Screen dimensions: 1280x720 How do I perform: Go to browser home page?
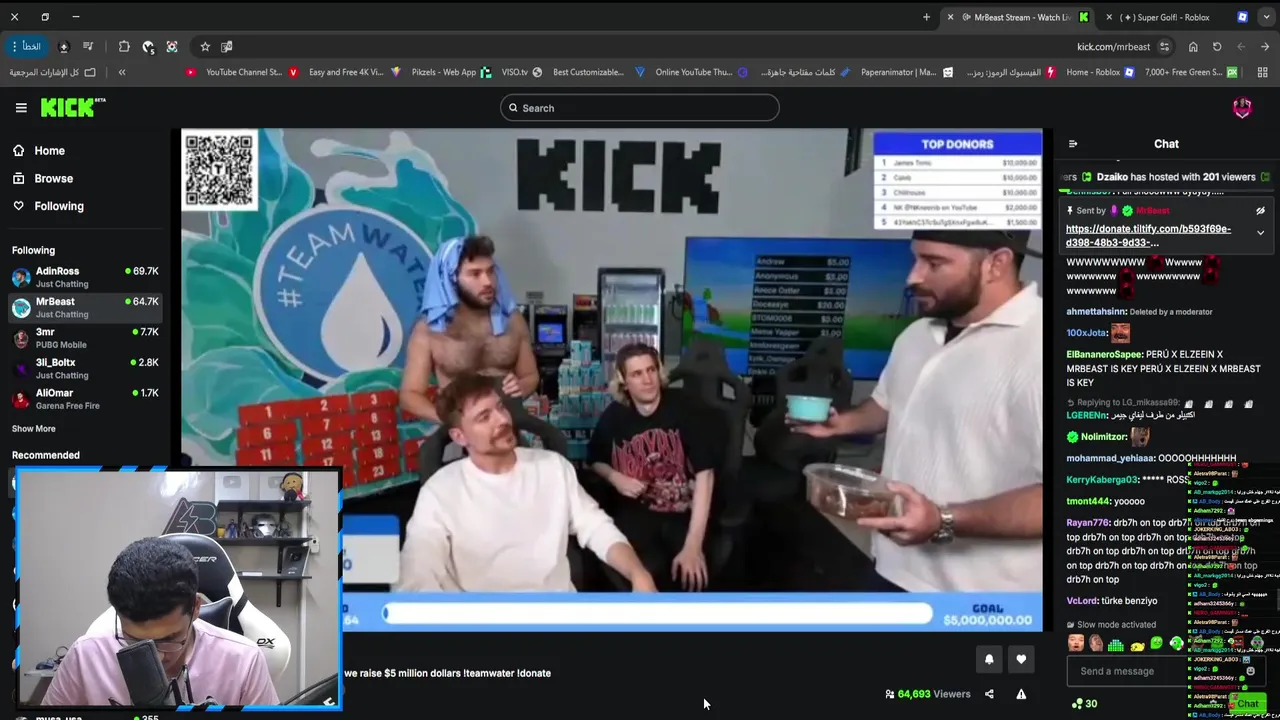click(x=1193, y=47)
